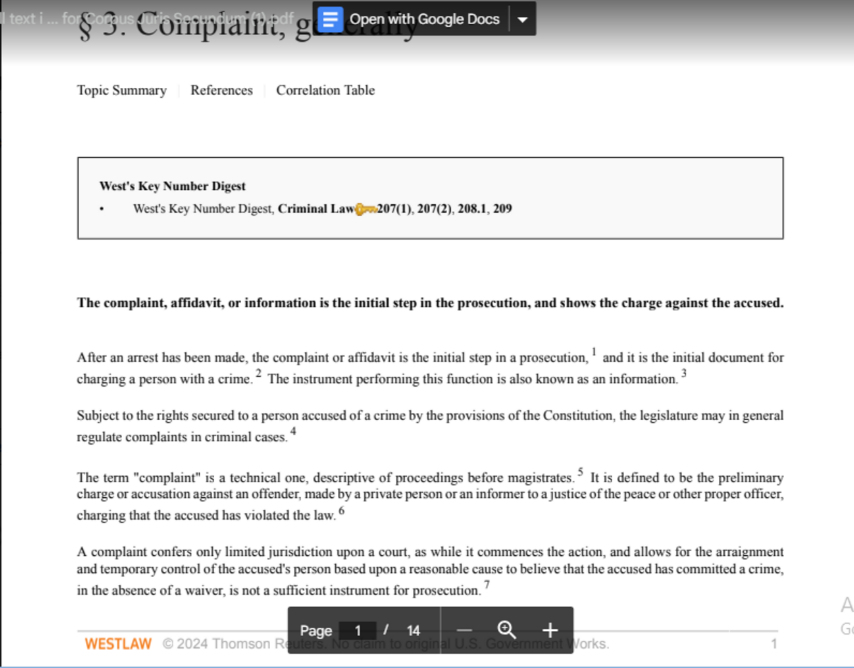Open footnote 4 after 'complaints in criminal cases'
Screen dimensions: 854x668
[x=293, y=431]
